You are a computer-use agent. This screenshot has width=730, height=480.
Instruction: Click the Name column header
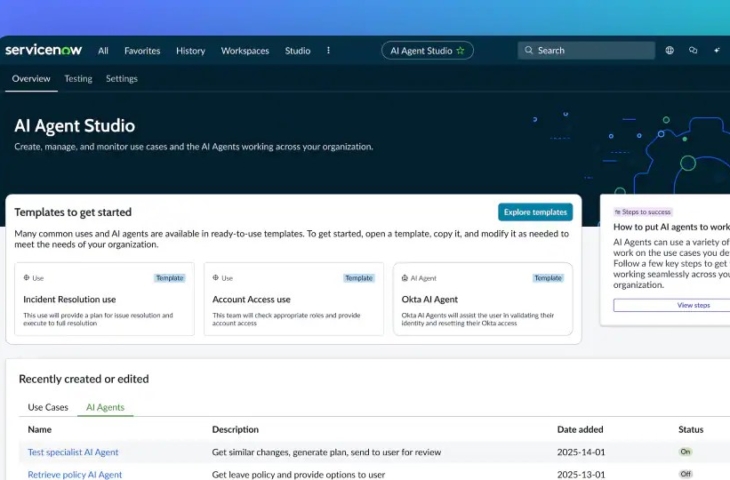(40, 429)
